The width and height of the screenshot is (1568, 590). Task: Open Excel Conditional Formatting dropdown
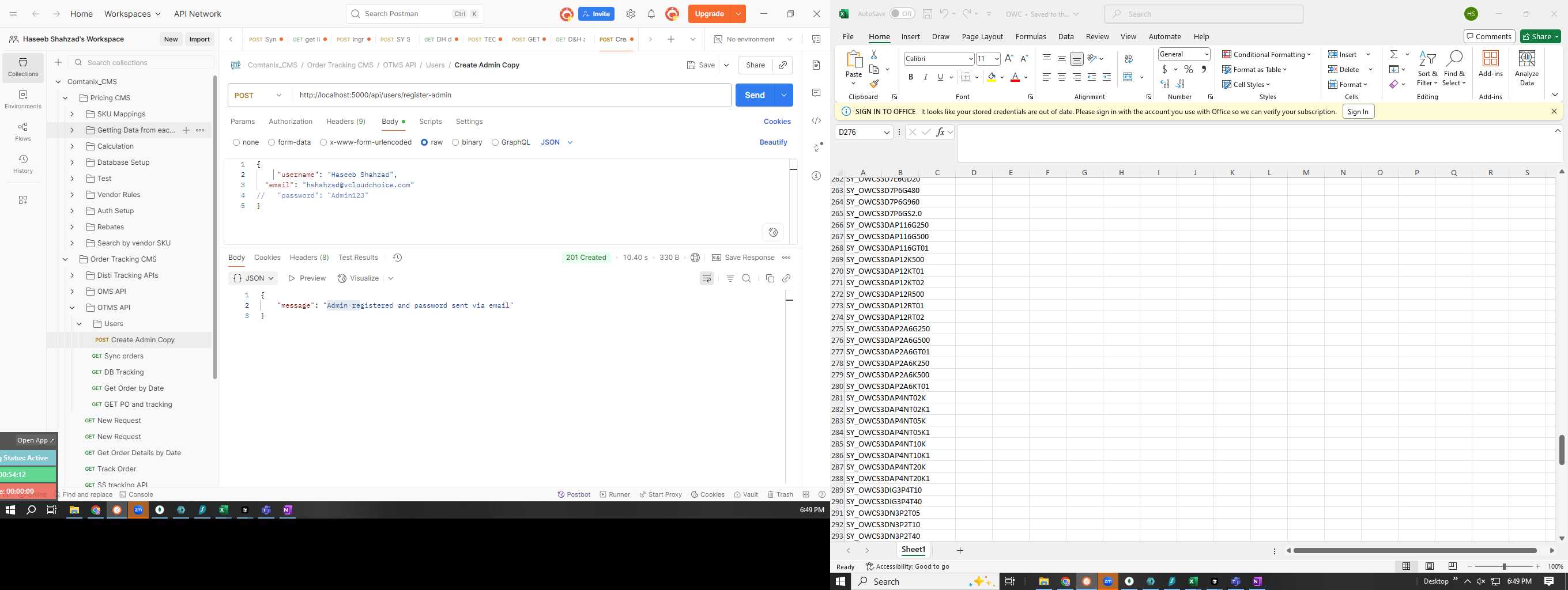point(1266,54)
